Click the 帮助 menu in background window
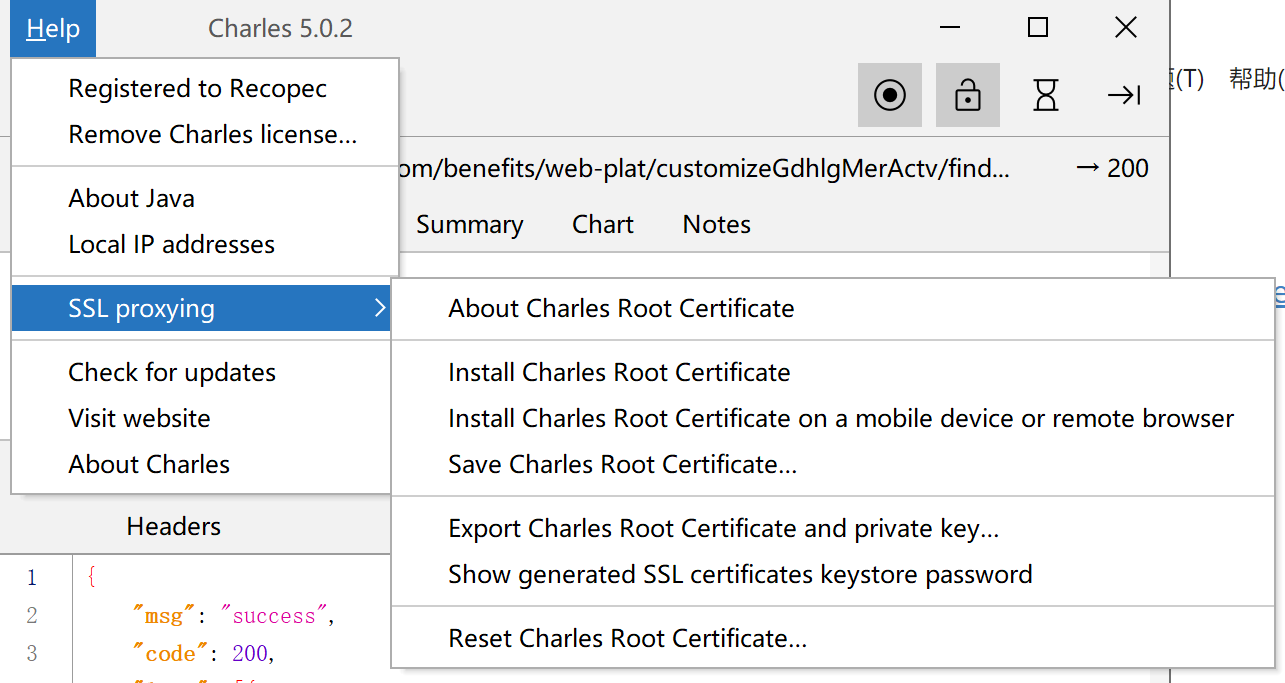 pyautogui.click(x=1257, y=79)
